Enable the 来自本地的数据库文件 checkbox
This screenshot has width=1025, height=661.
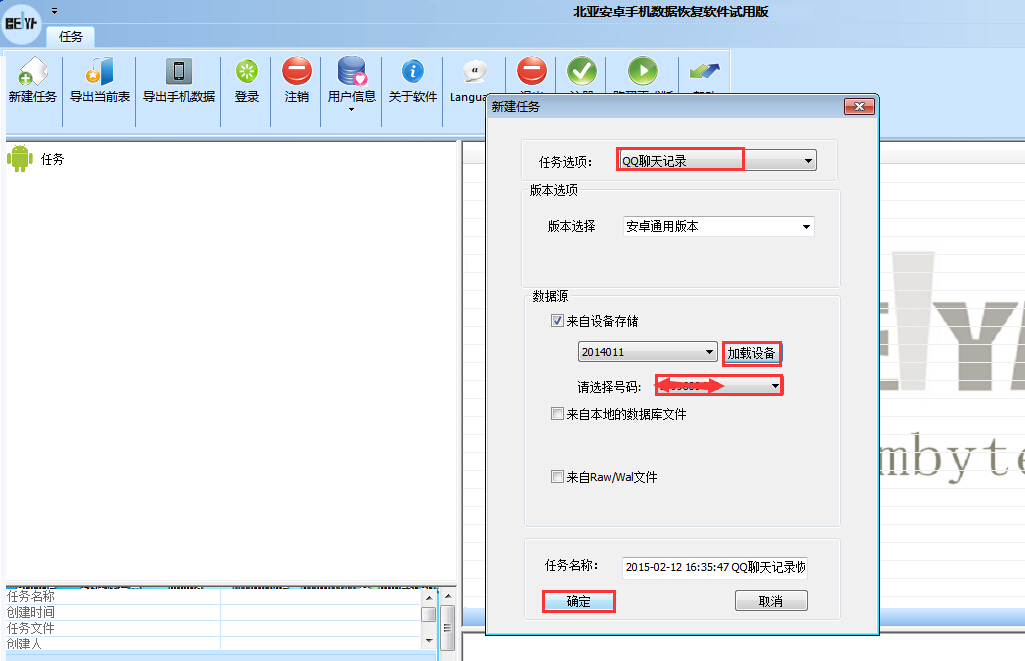coord(558,413)
